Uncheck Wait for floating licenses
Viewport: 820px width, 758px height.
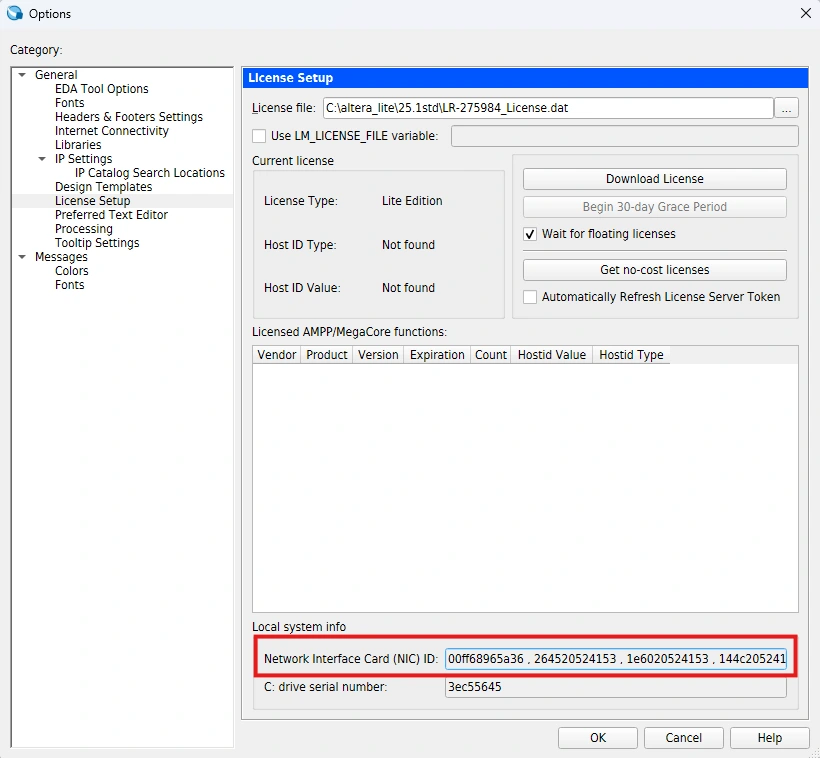(x=530, y=234)
